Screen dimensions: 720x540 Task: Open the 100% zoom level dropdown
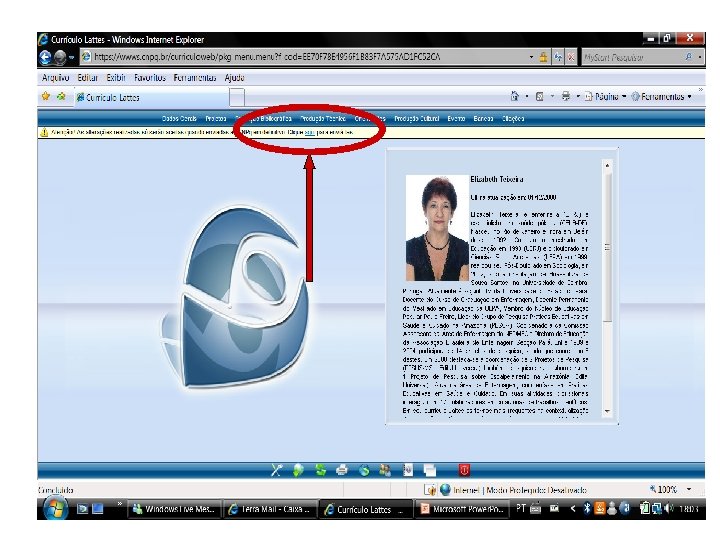[689, 489]
